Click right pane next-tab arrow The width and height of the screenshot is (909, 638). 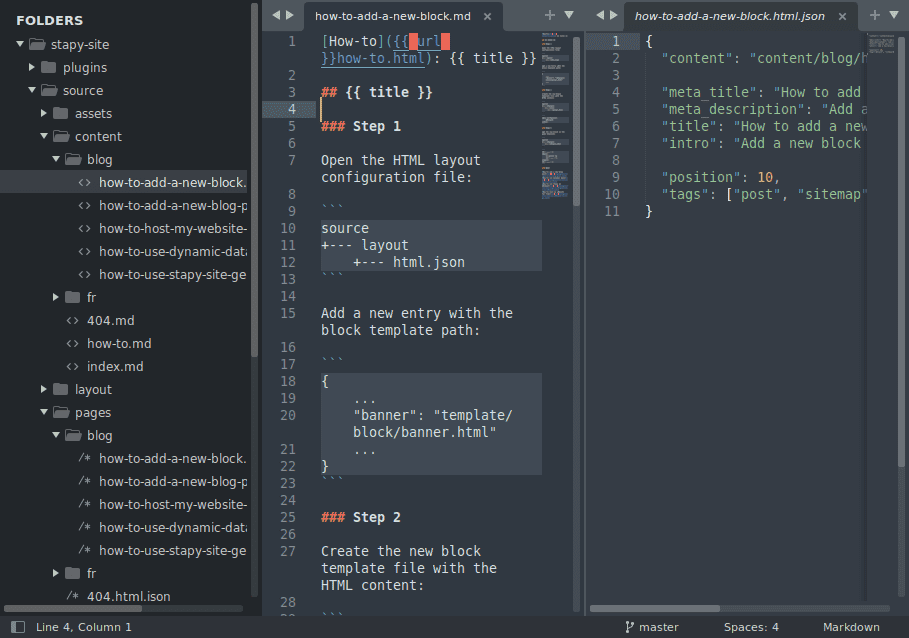pyautogui.click(x=614, y=15)
